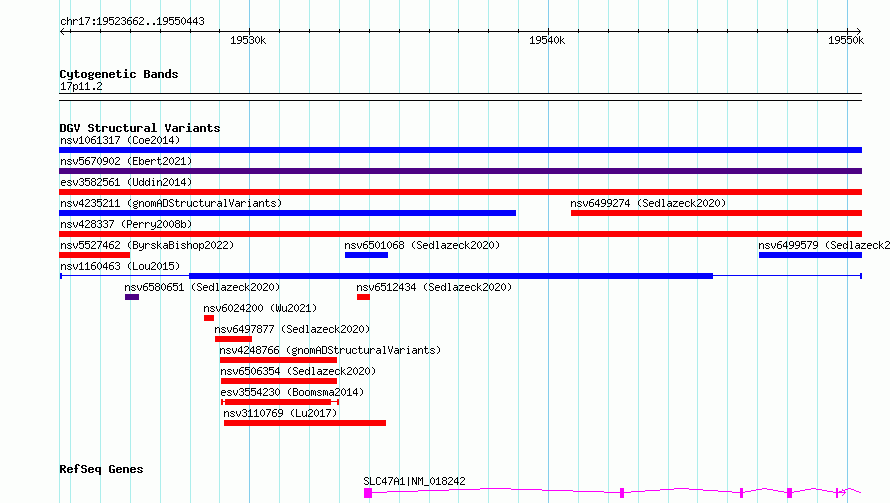Select the thick blue nsv1160463 bar
The width and height of the screenshot is (890, 503).
tap(451, 276)
